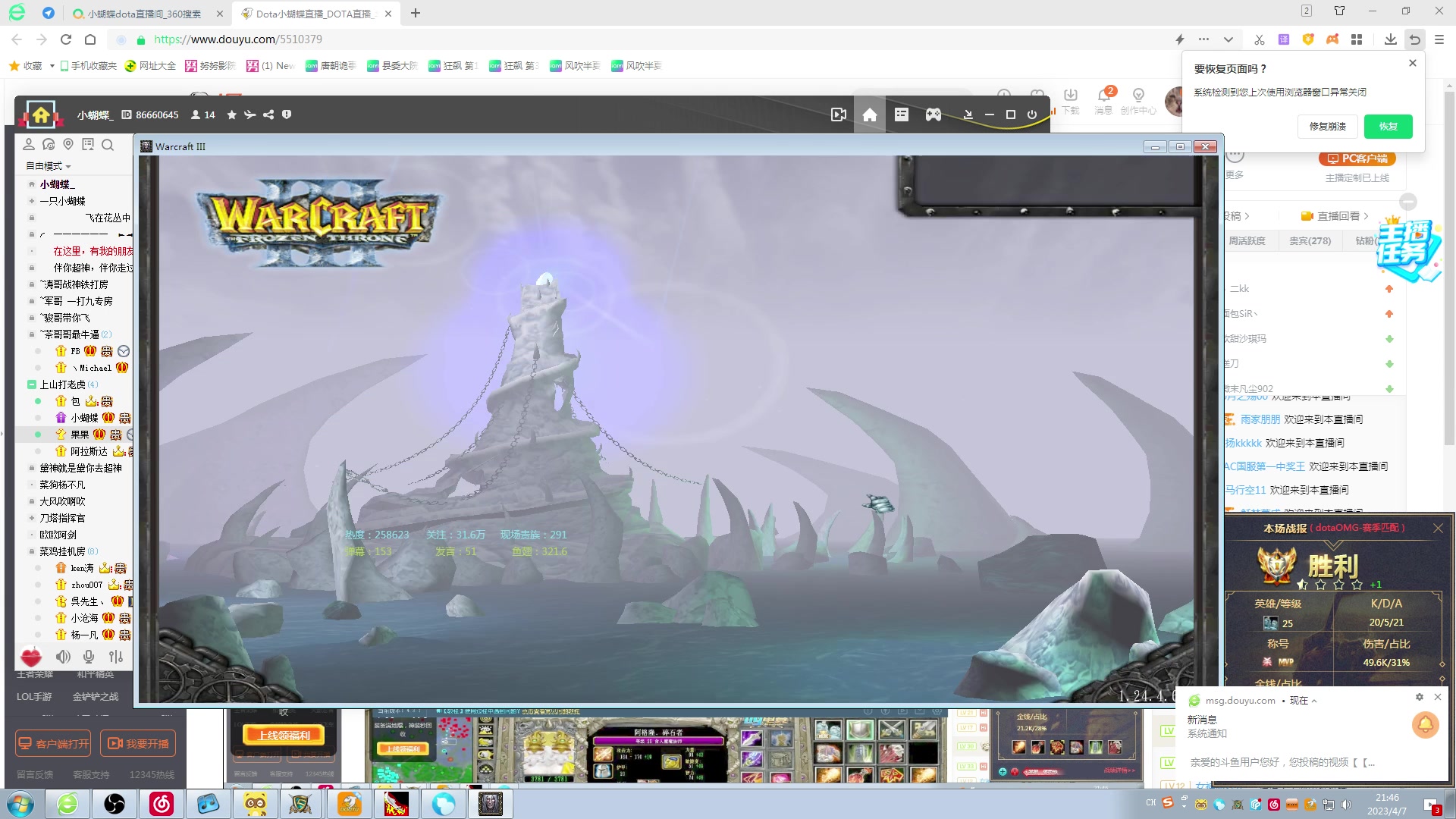The height and width of the screenshot is (819, 1456).
Task: Open the user profile icon above channel list
Action: pyautogui.click(x=29, y=144)
